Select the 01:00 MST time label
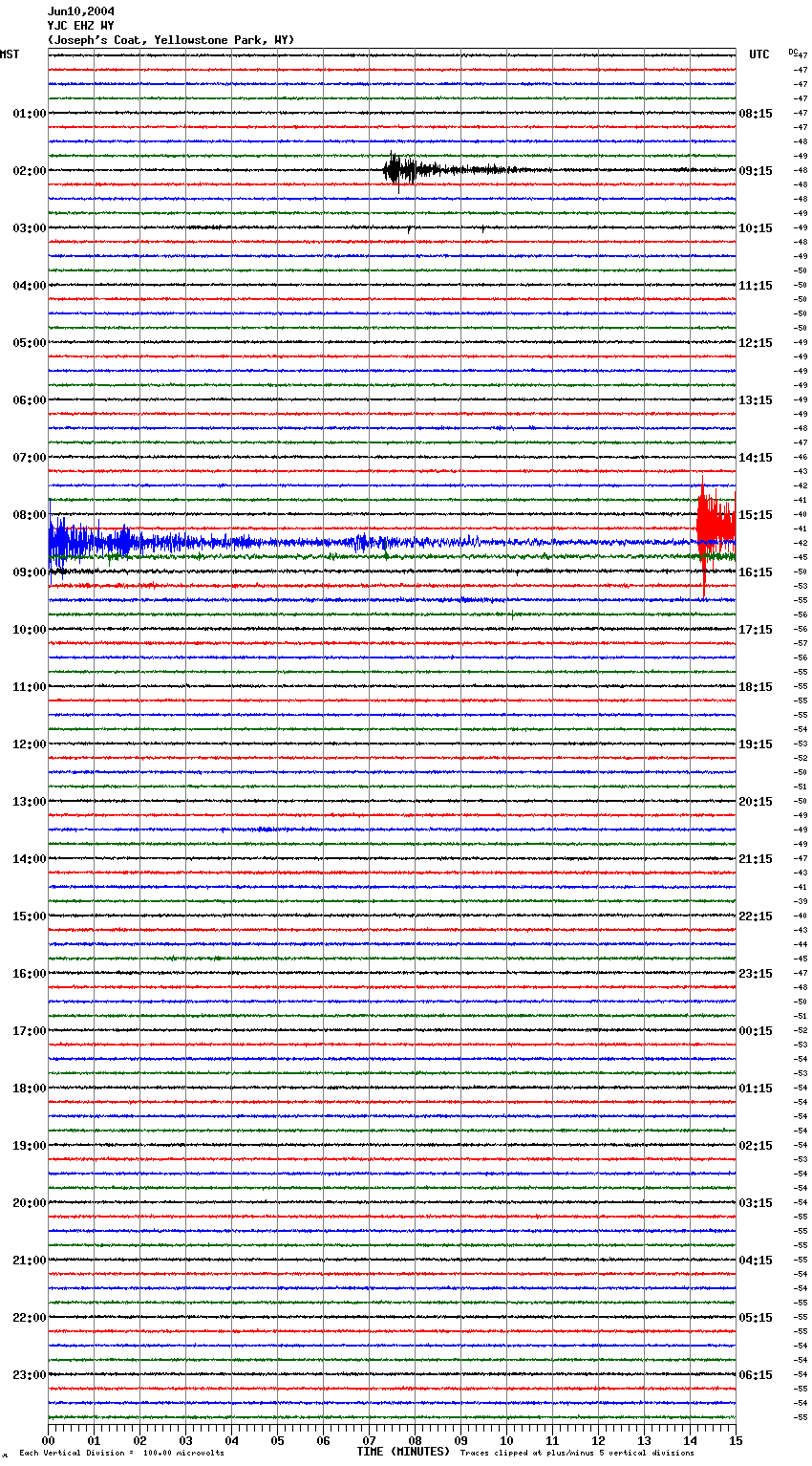This screenshot has width=812, height=1466. 30,114
